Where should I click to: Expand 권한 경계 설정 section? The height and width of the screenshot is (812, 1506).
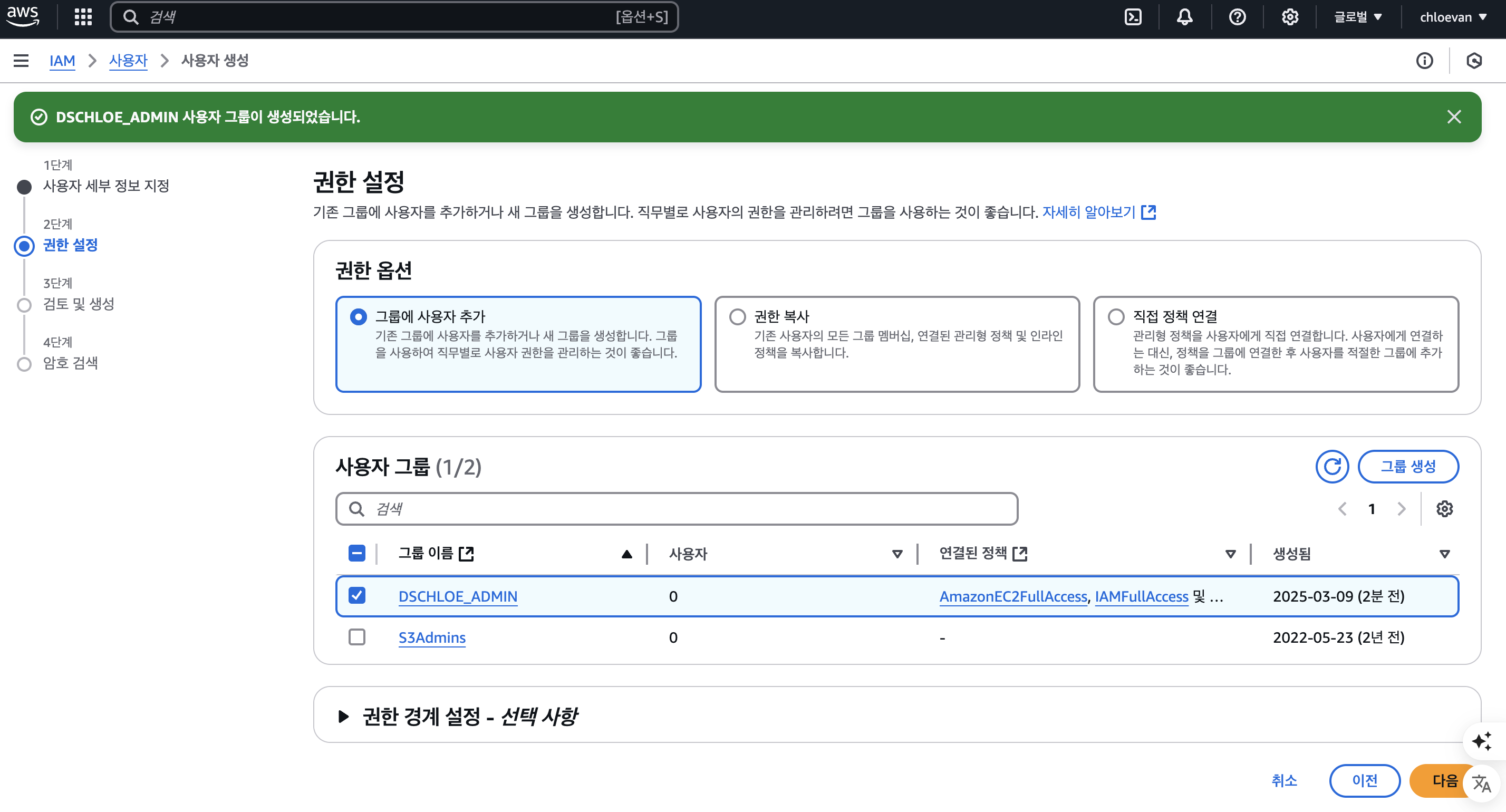344,716
